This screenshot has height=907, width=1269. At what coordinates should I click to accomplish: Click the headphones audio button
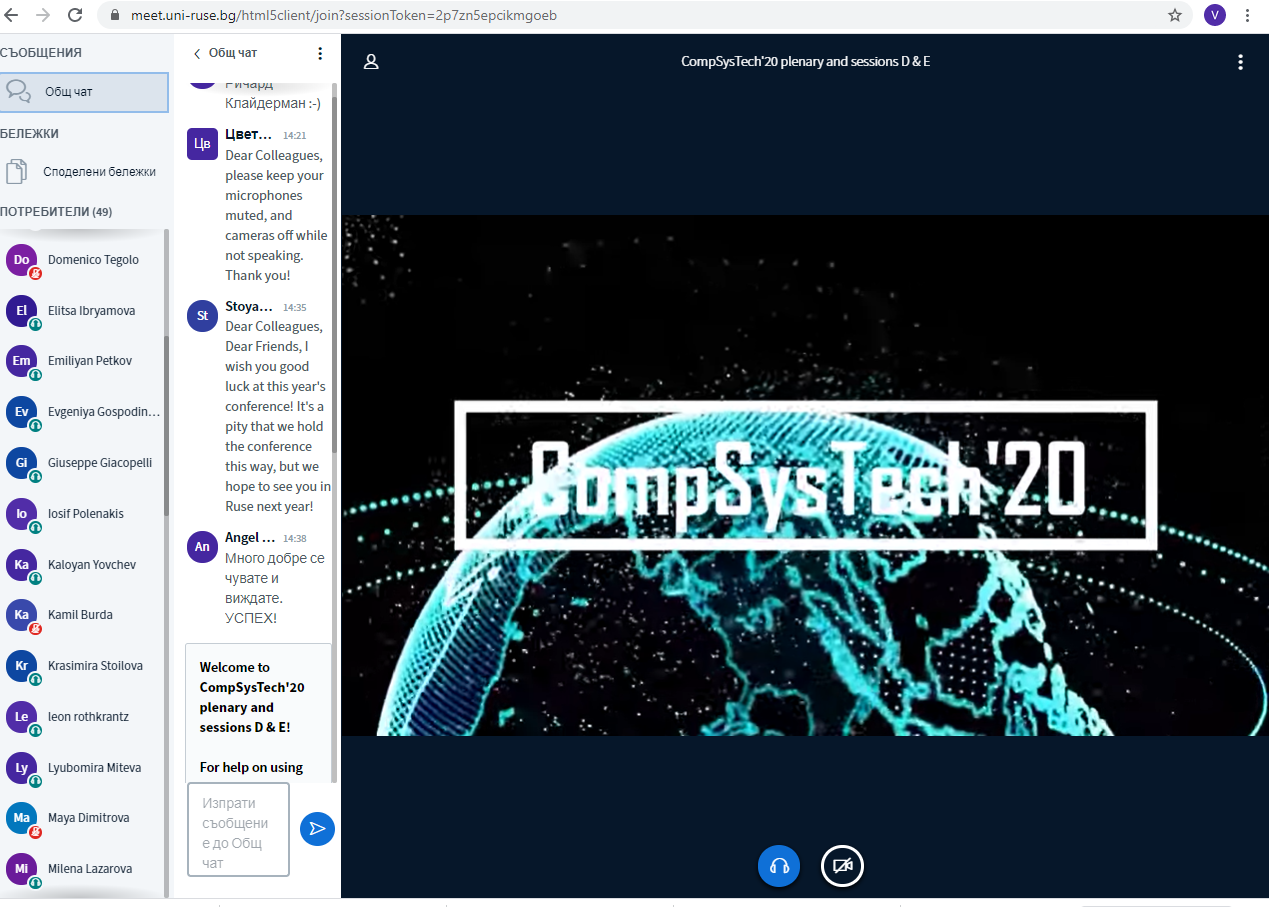[779, 866]
